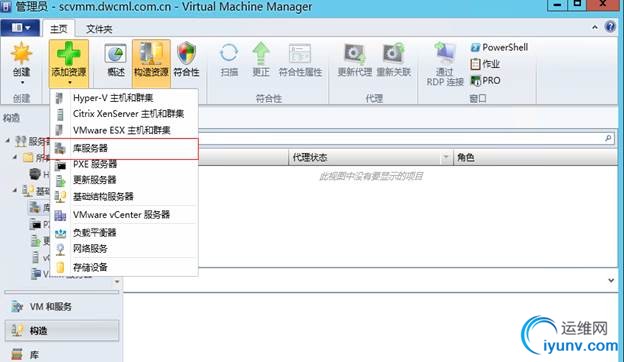
Task: Choose Hyper-V 主机和群集 menu entry
Action: point(124,98)
